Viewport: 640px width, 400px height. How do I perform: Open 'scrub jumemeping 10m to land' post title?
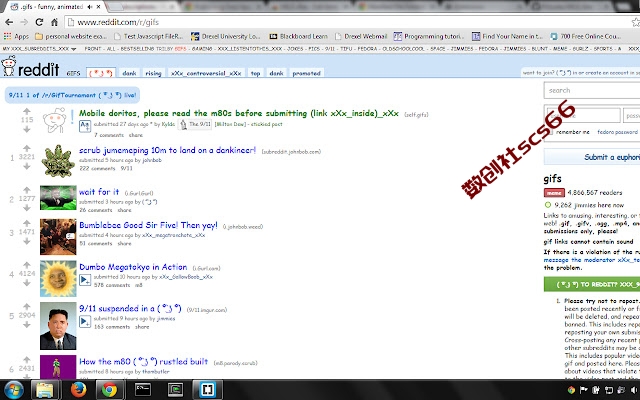point(167,150)
